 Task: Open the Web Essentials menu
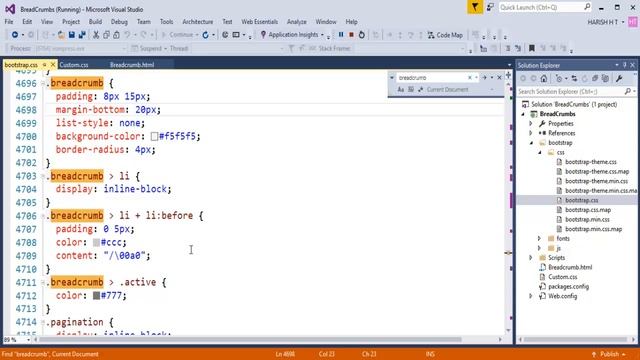pos(259,22)
